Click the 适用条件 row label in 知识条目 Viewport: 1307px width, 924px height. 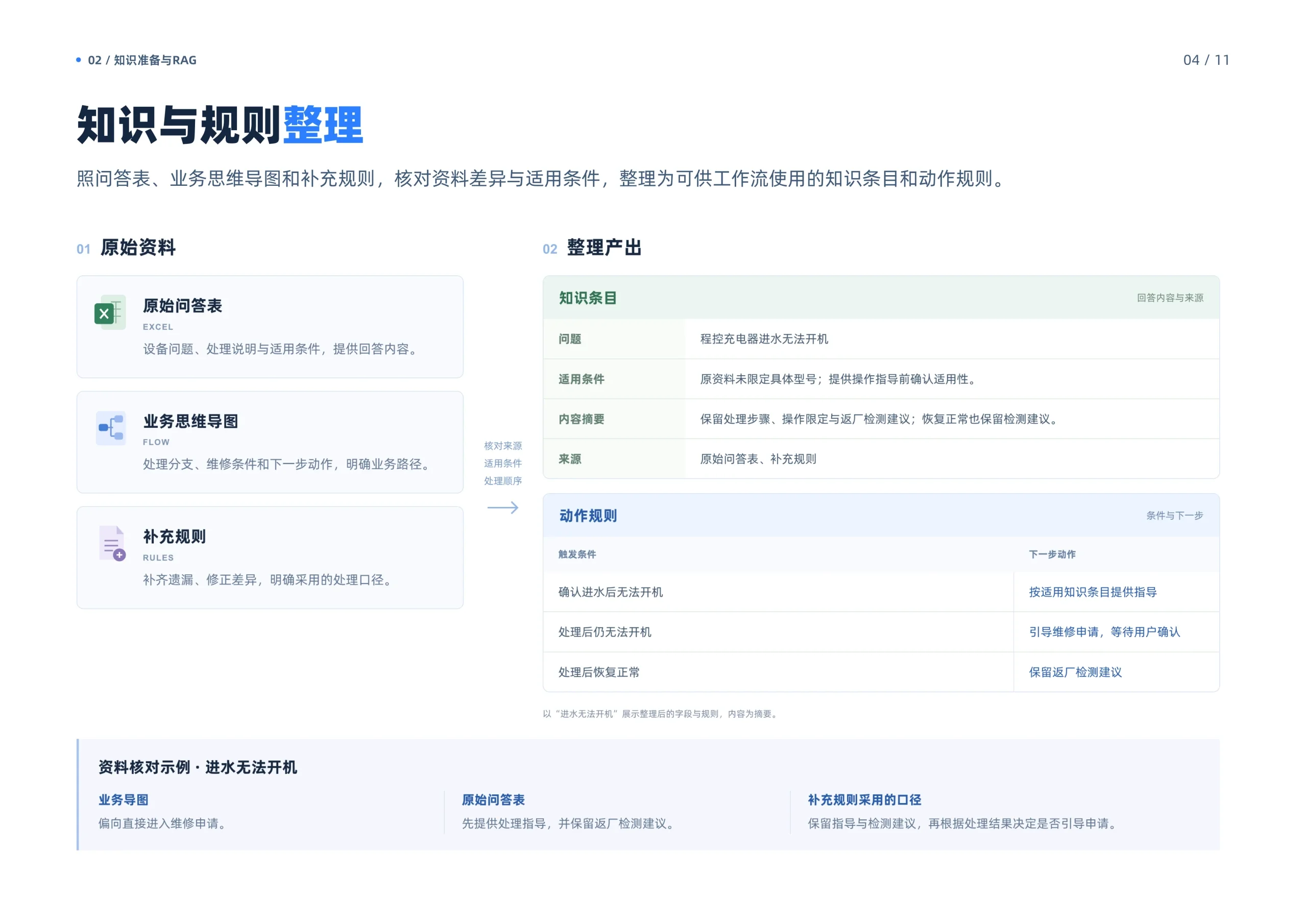tap(581, 379)
